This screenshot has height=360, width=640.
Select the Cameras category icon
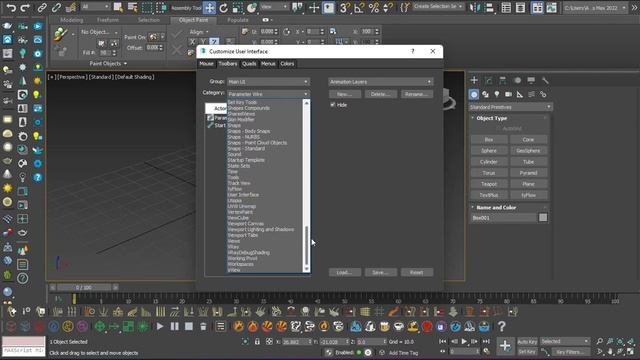pyautogui.click(x=508, y=94)
